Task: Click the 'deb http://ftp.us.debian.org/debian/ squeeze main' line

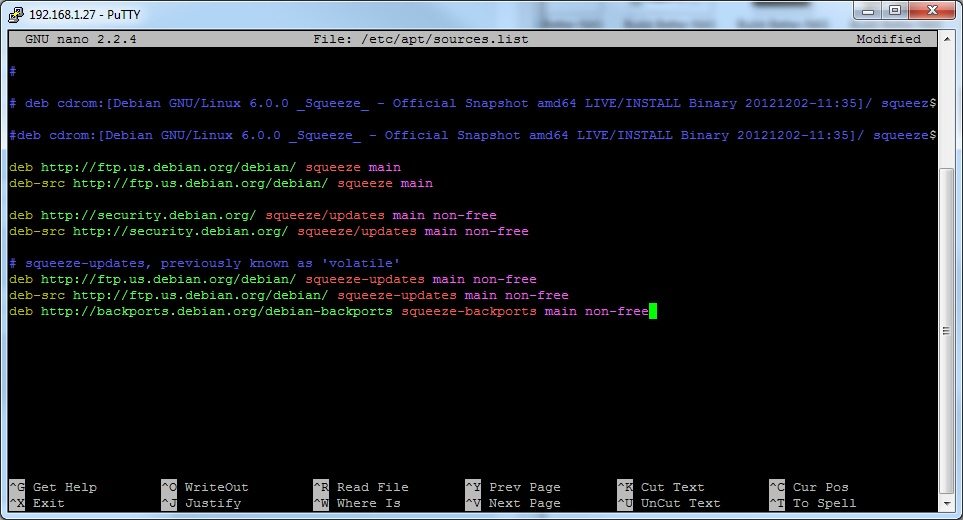Action: tap(205, 167)
